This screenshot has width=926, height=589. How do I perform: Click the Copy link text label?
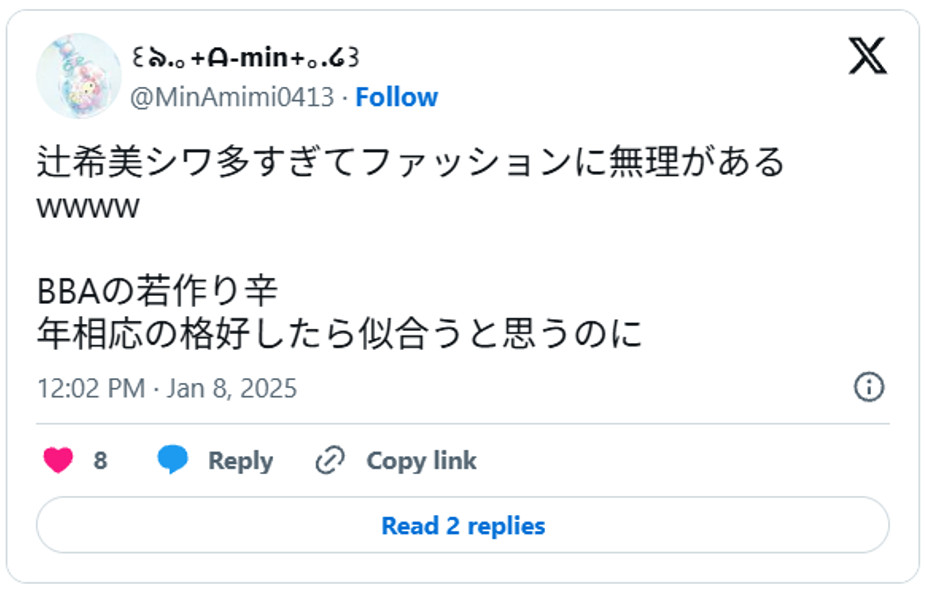pyautogui.click(x=420, y=460)
